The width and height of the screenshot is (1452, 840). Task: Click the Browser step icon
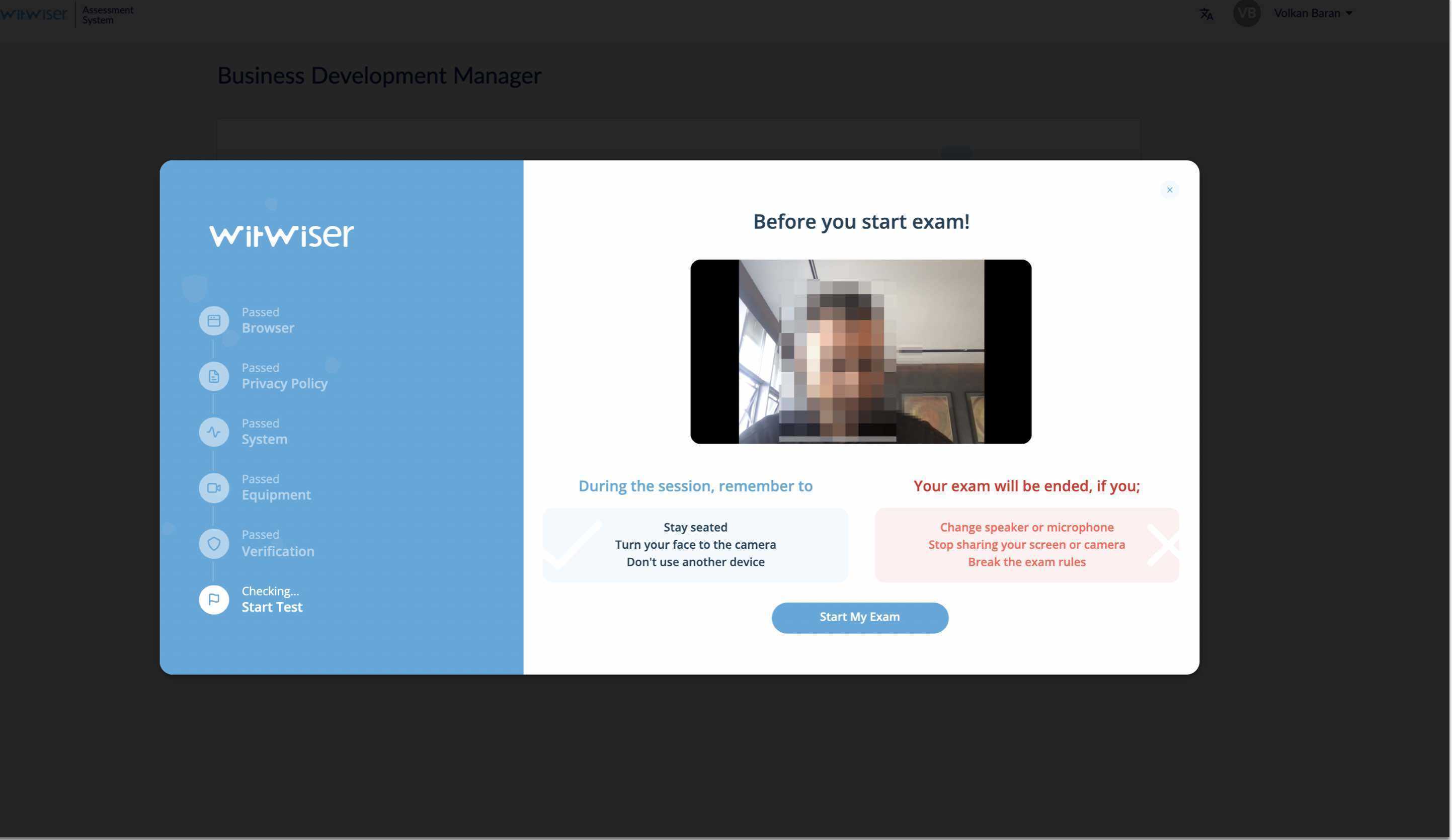click(214, 321)
